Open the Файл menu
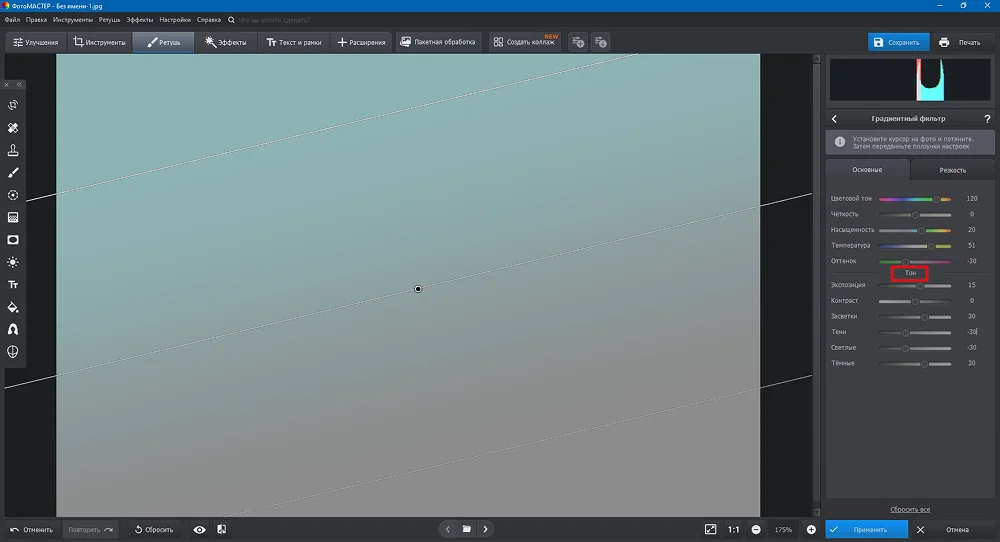Image resolution: width=1000 pixels, height=542 pixels. coord(12,20)
